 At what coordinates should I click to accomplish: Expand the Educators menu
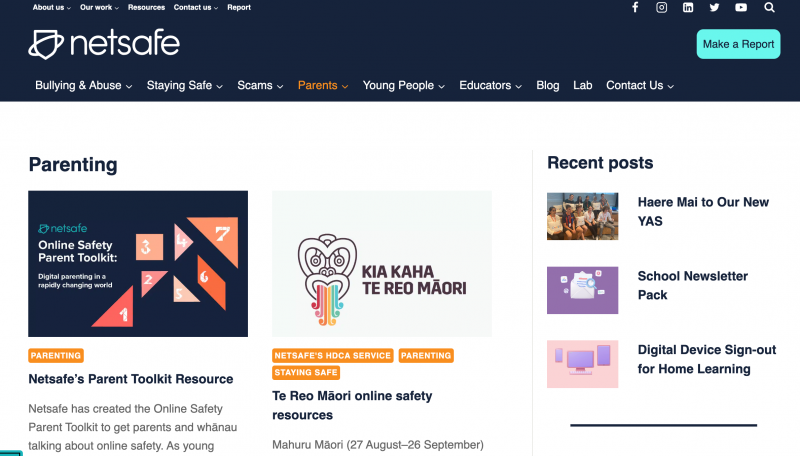(490, 86)
